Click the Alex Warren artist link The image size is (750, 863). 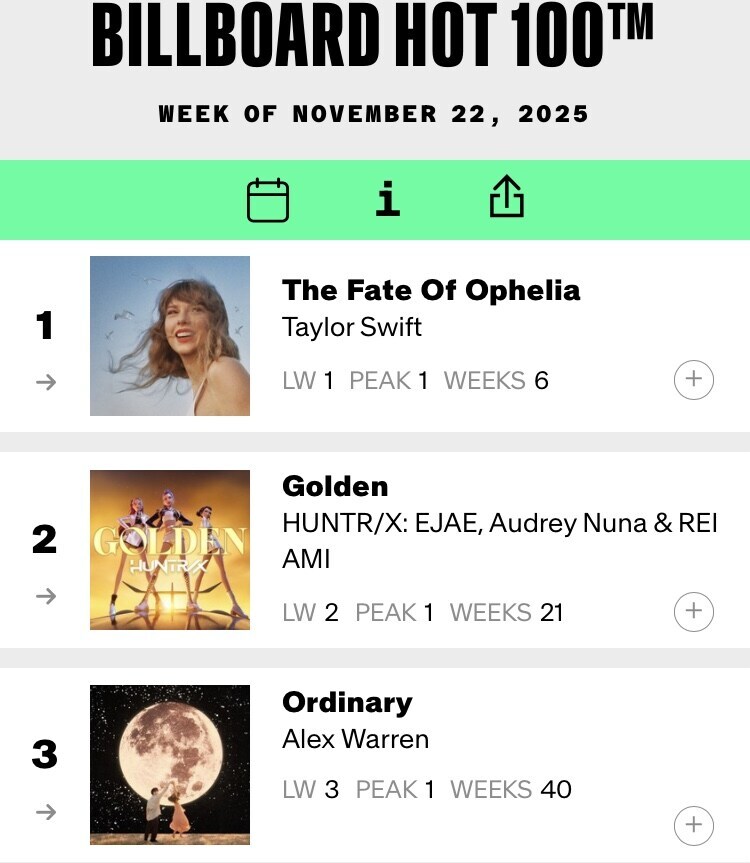point(356,739)
